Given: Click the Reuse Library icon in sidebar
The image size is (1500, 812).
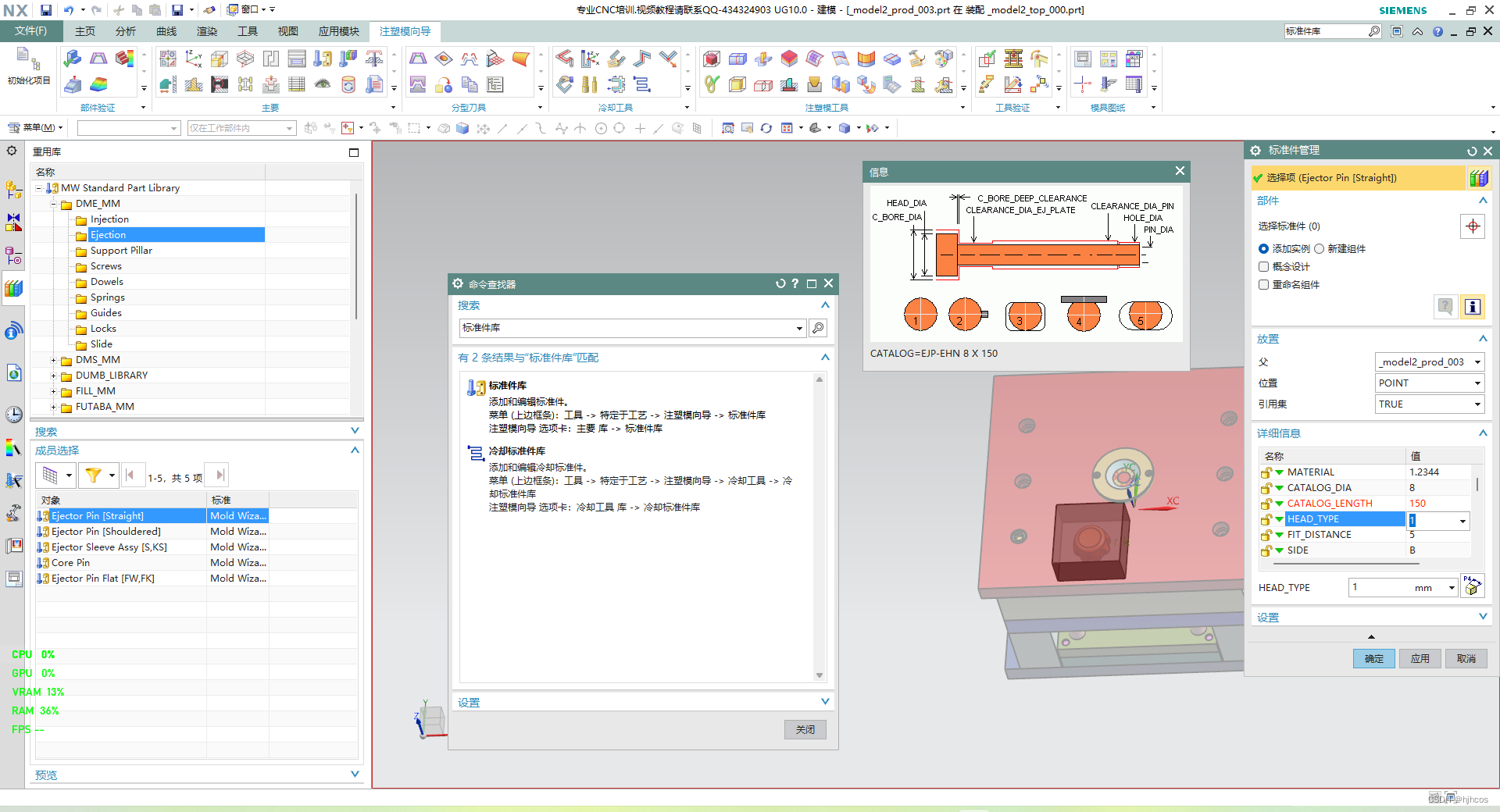Looking at the screenshot, I should coord(13,289).
